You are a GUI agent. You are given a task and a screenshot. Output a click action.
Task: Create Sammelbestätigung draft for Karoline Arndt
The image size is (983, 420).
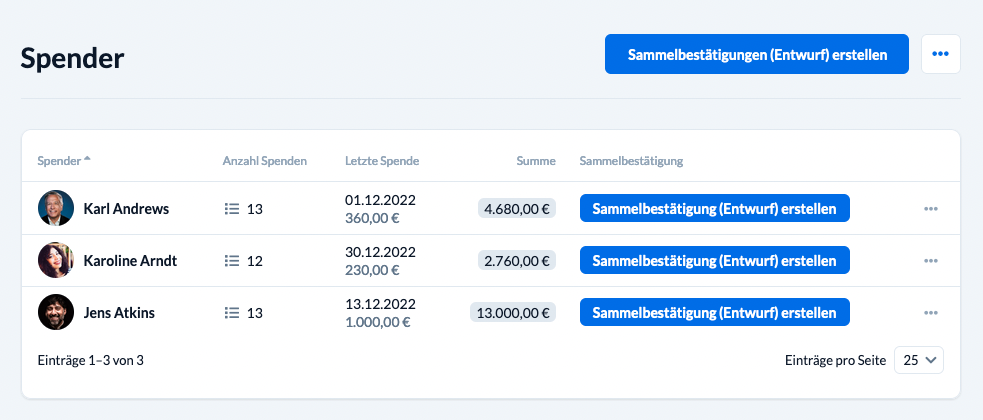point(715,260)
